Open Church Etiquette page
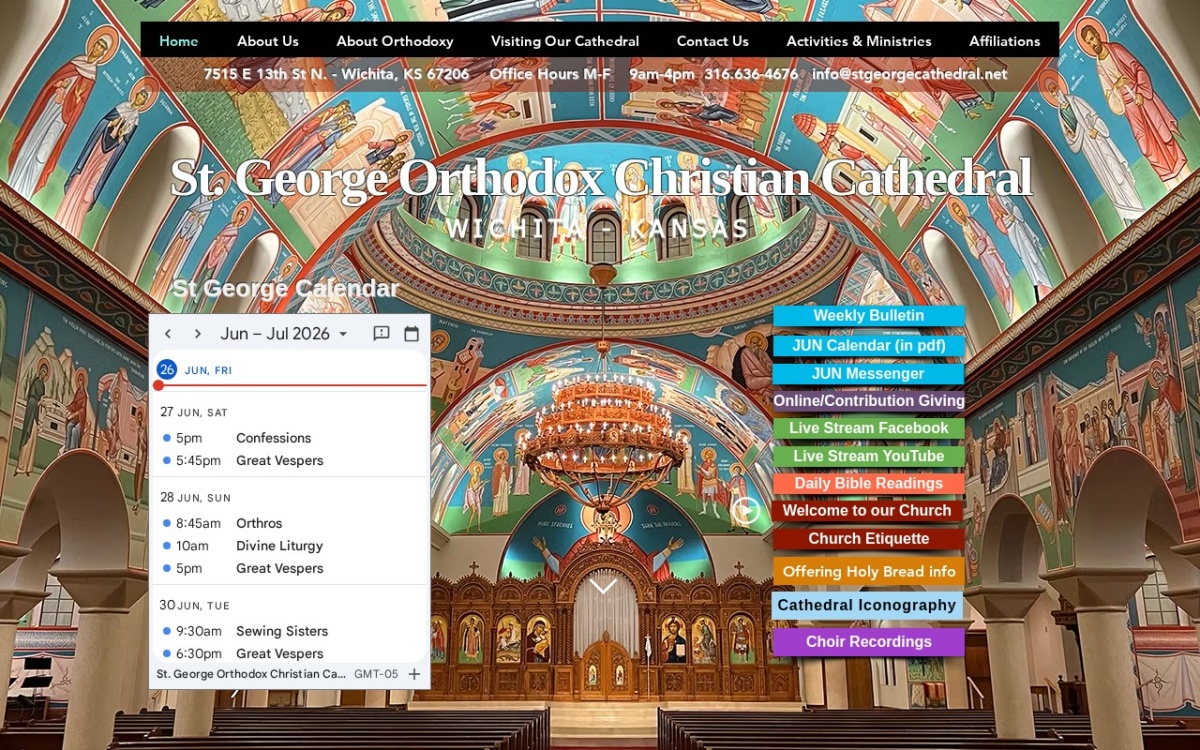The width and height of the screenshot is (1200, 750). point(868,539)
